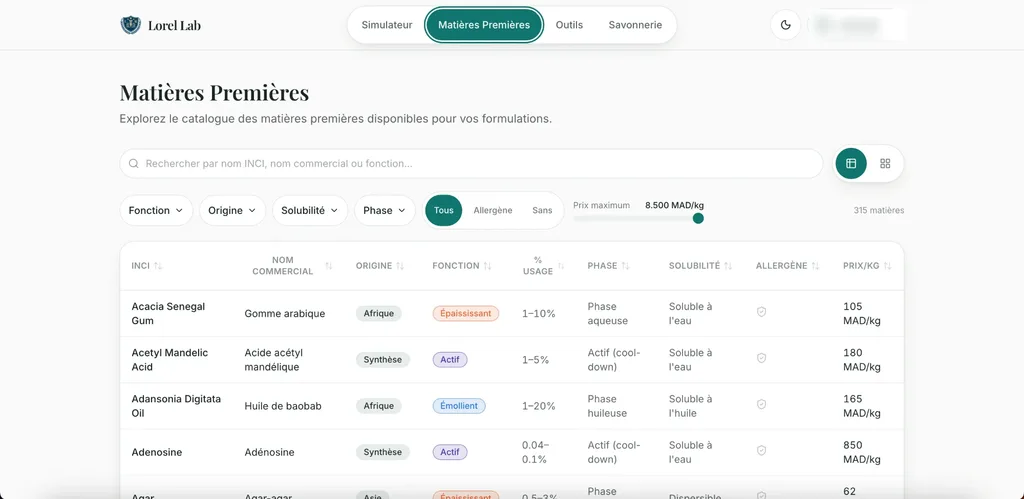Click the Prix maximum slider handle
Viewport: 1024px width, 499px height.
(698, 218)
